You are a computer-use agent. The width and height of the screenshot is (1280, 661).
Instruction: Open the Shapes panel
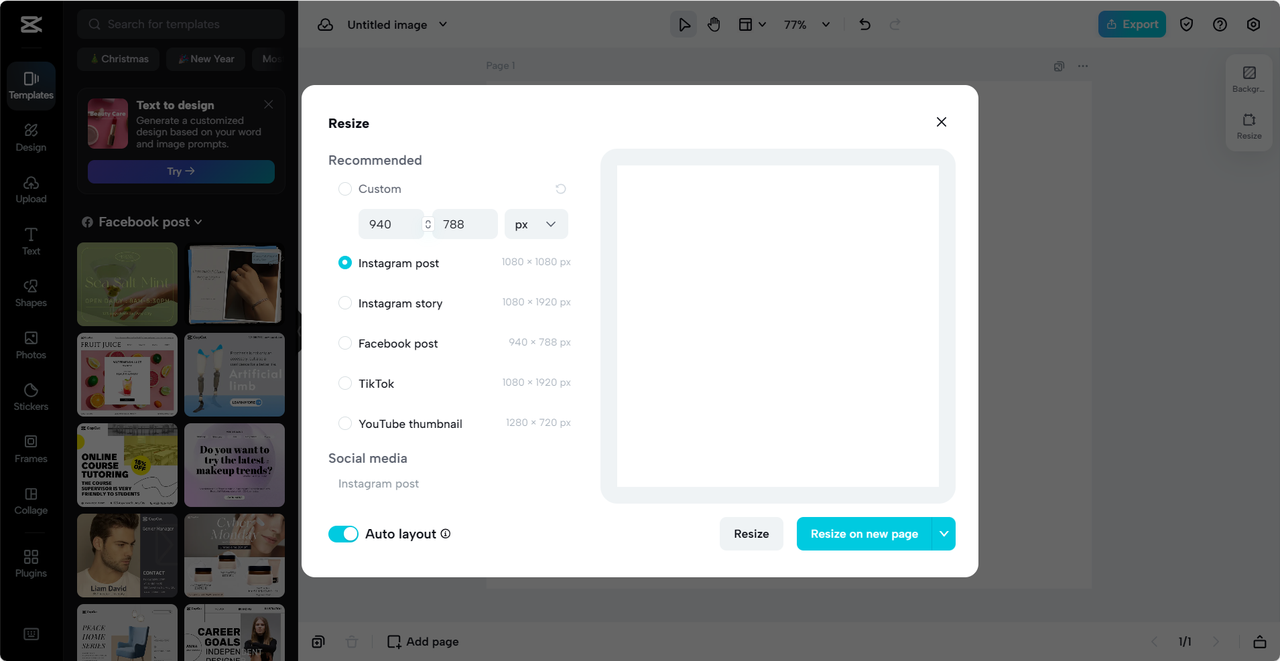[31, 293]
